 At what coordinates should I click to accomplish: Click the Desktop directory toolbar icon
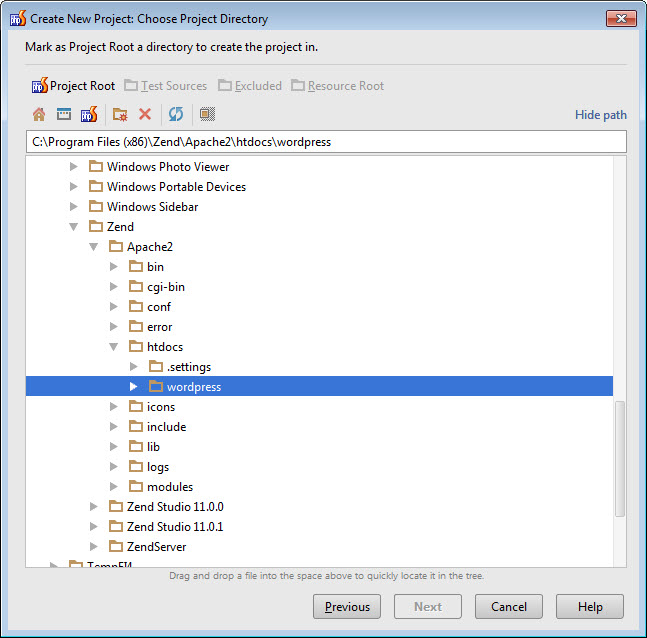coord(63,115)
